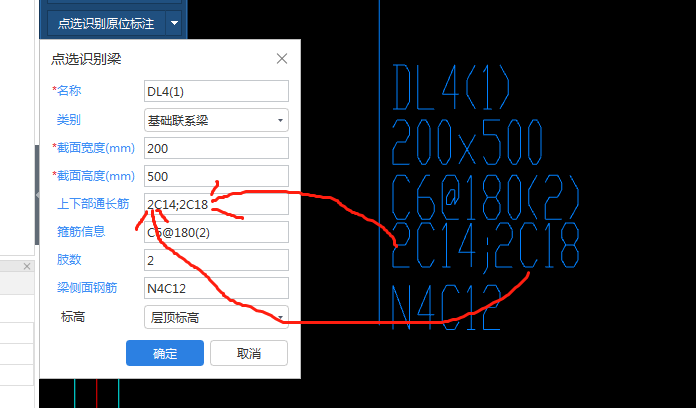Cancel with the 取消 button
This screenshot has width=696, height=408.
click(x=249, y=353)
